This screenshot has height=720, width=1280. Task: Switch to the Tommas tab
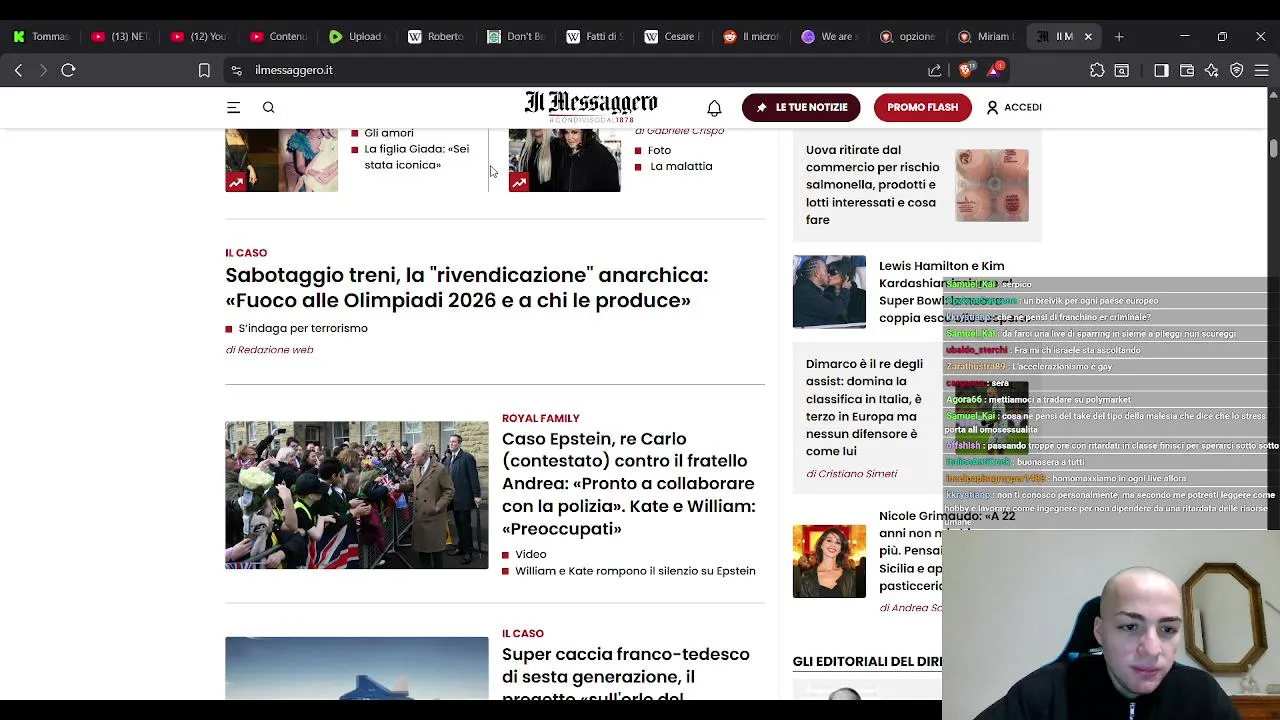pyautogui.click(x=41, y=36)
